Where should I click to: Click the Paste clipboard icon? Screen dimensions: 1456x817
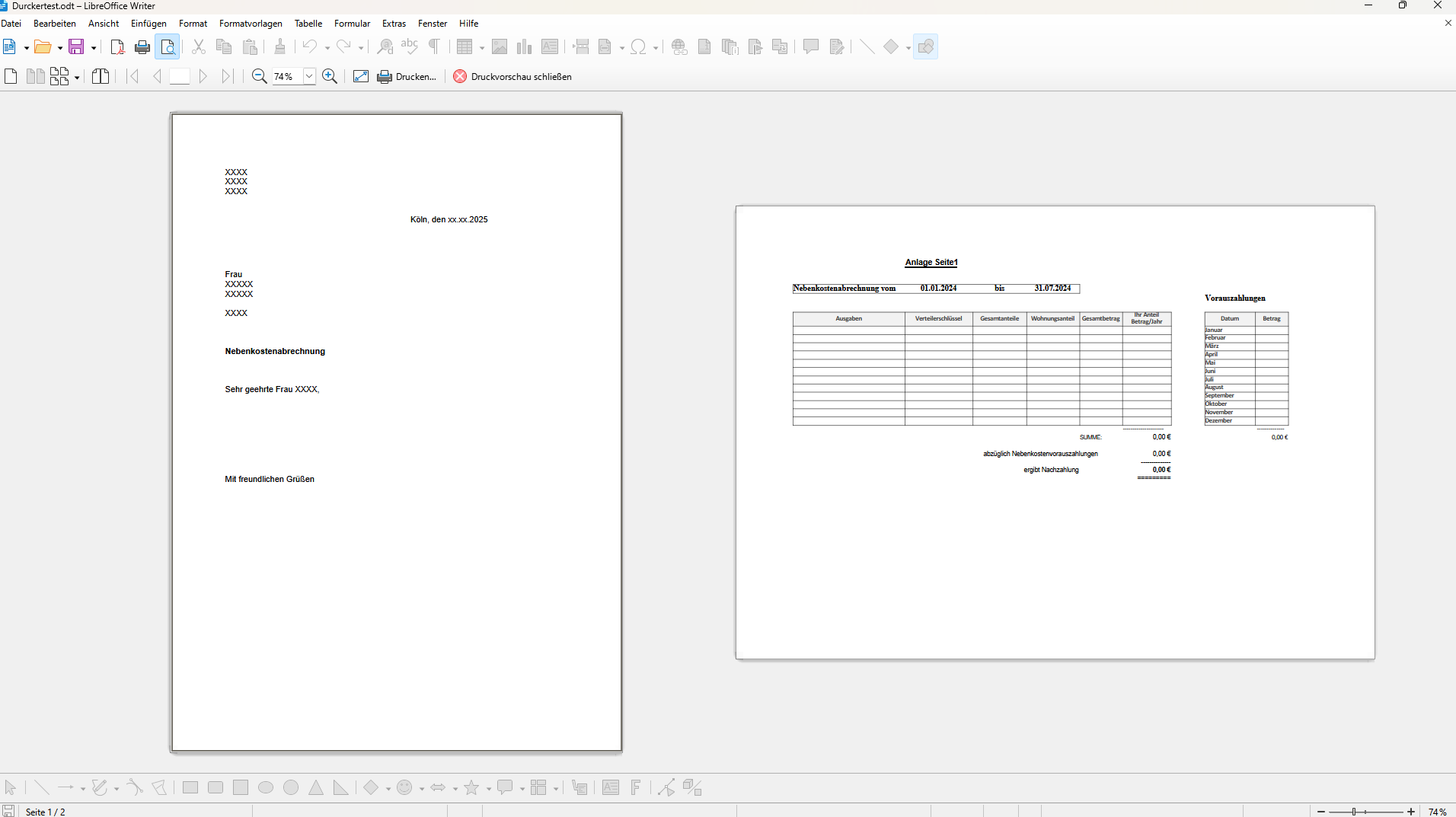pos(250,47)
